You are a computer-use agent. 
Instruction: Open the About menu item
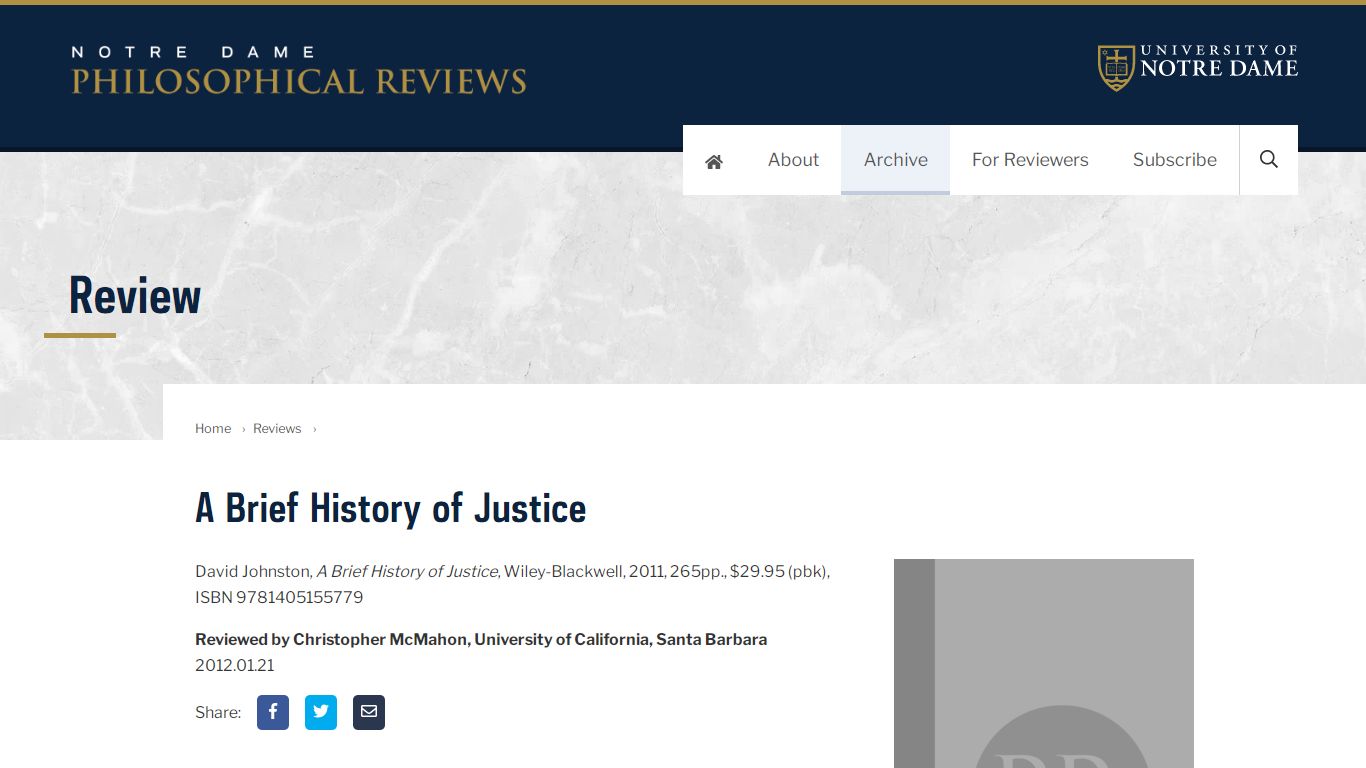point(793,160)
